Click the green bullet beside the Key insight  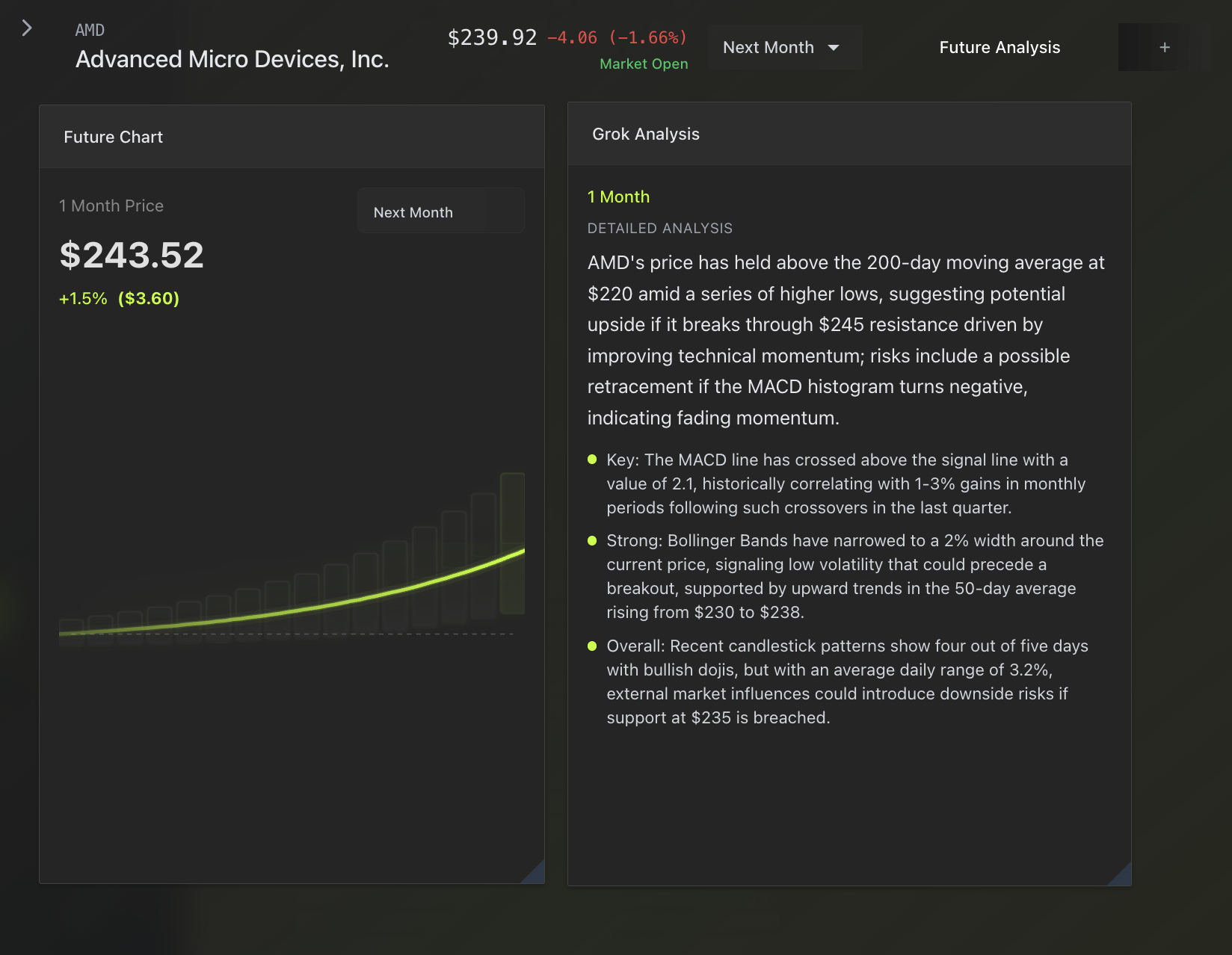coord(592,460)
